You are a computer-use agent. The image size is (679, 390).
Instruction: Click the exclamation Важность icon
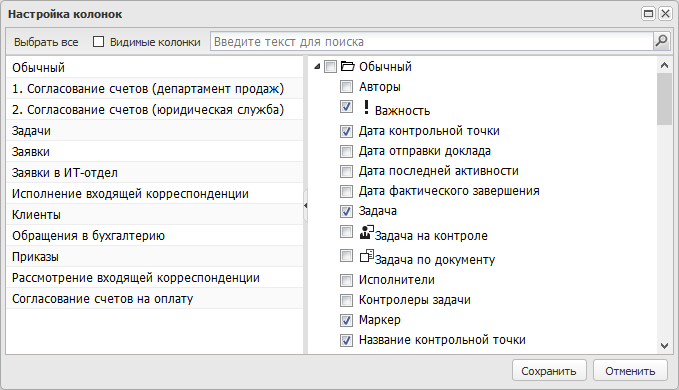pos(366,107)
